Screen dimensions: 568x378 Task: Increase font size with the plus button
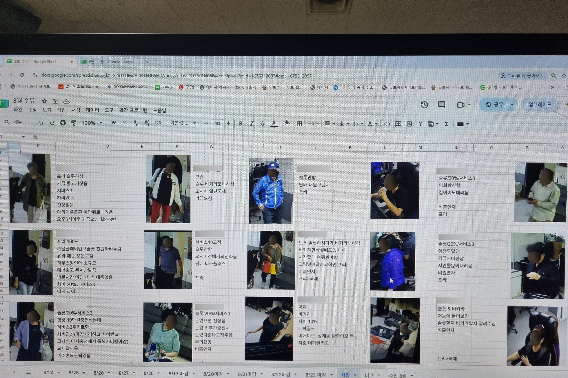(x=229, y=123)
